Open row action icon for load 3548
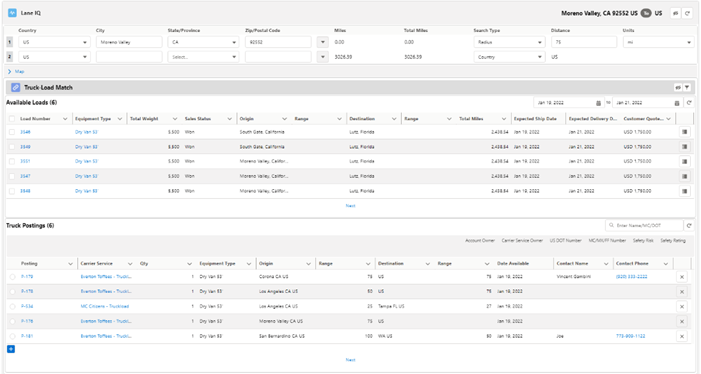This screenshot has width=701, height=374. (684, 191)
